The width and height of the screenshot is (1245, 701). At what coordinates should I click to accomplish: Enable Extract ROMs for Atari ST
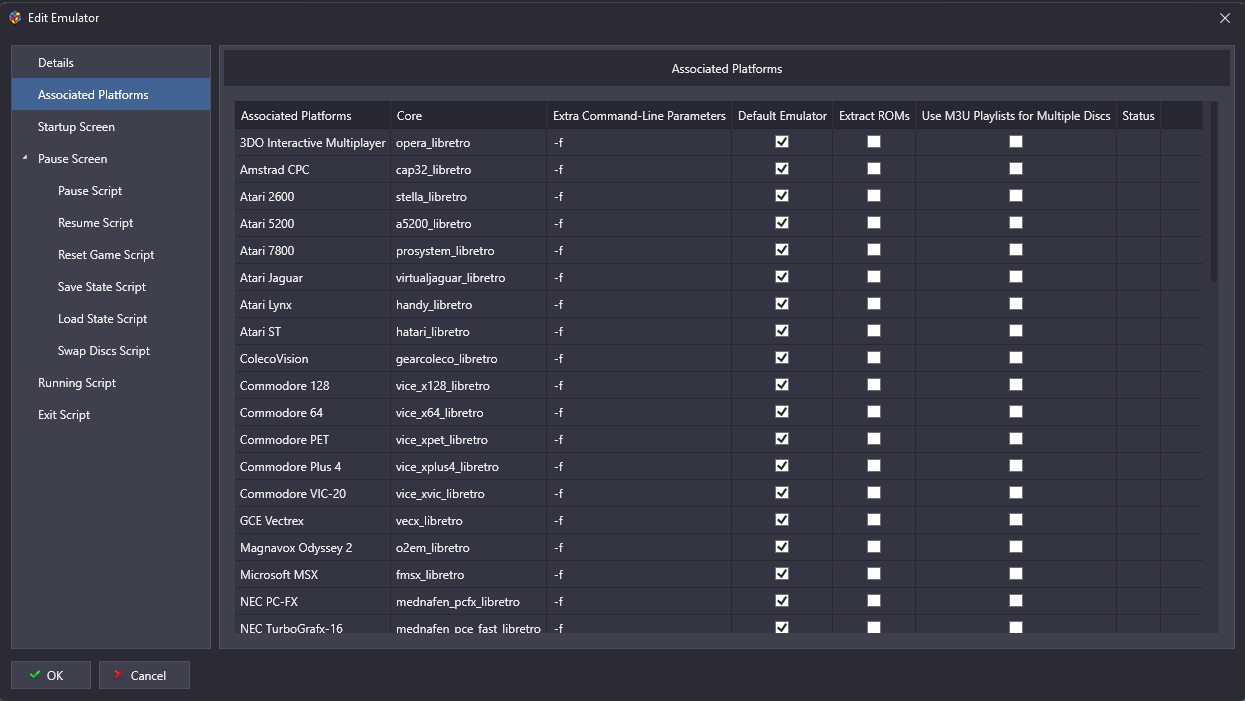[x=874, y=331]
